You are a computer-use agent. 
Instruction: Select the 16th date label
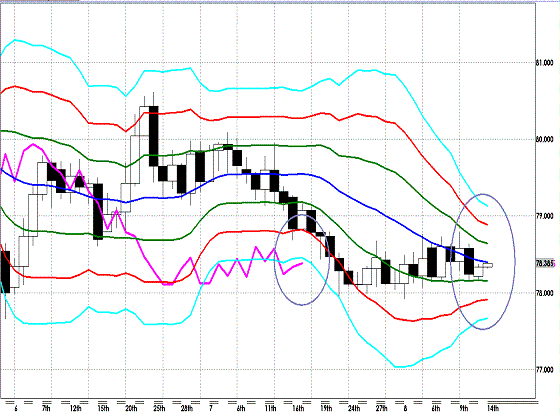[298, 408]
